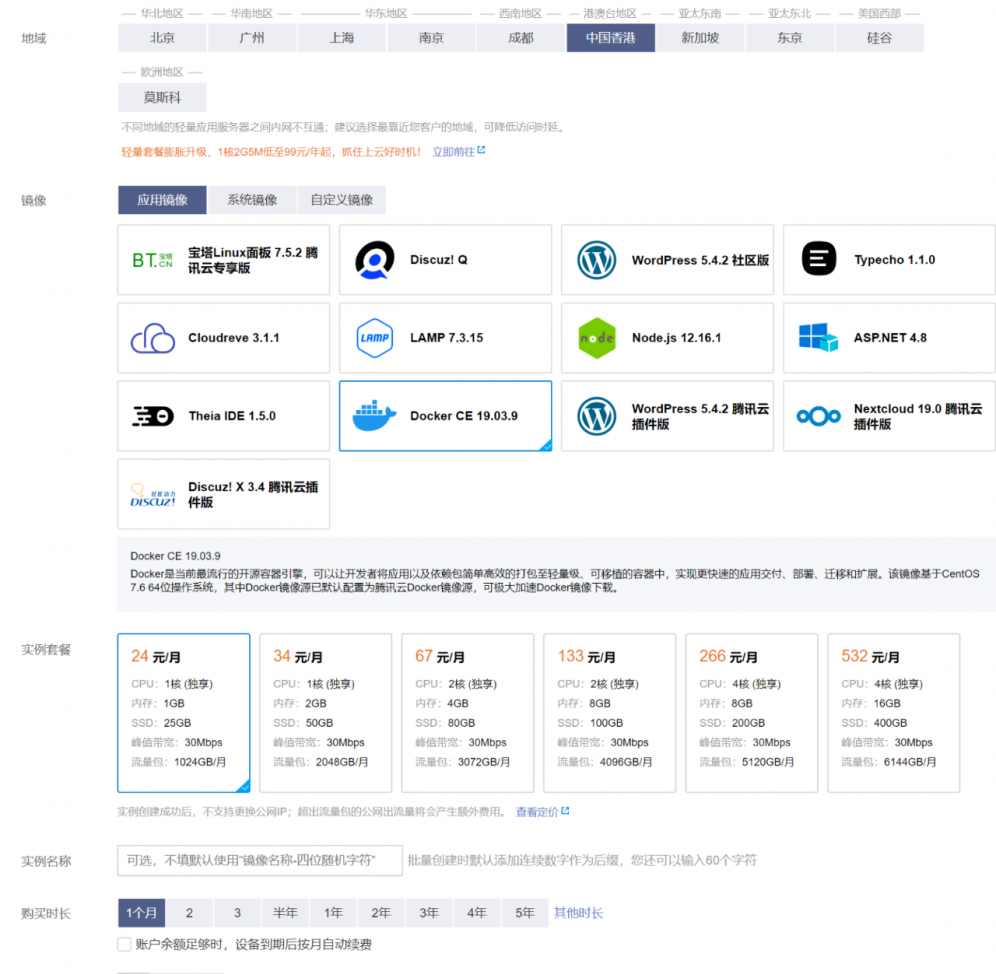Click the Node.js 12.16.1 image name
Screen dimensions: 996x974
point(676,338)
